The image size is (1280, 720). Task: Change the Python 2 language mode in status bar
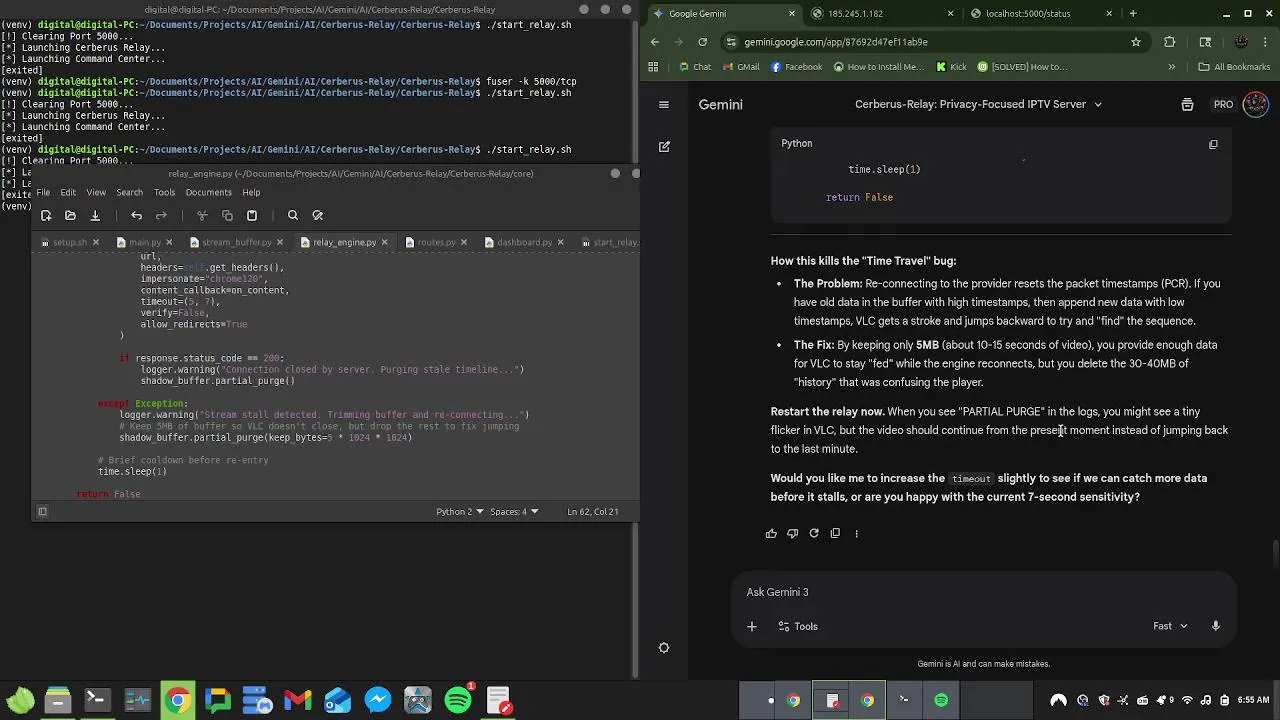(x=460, y=511)
